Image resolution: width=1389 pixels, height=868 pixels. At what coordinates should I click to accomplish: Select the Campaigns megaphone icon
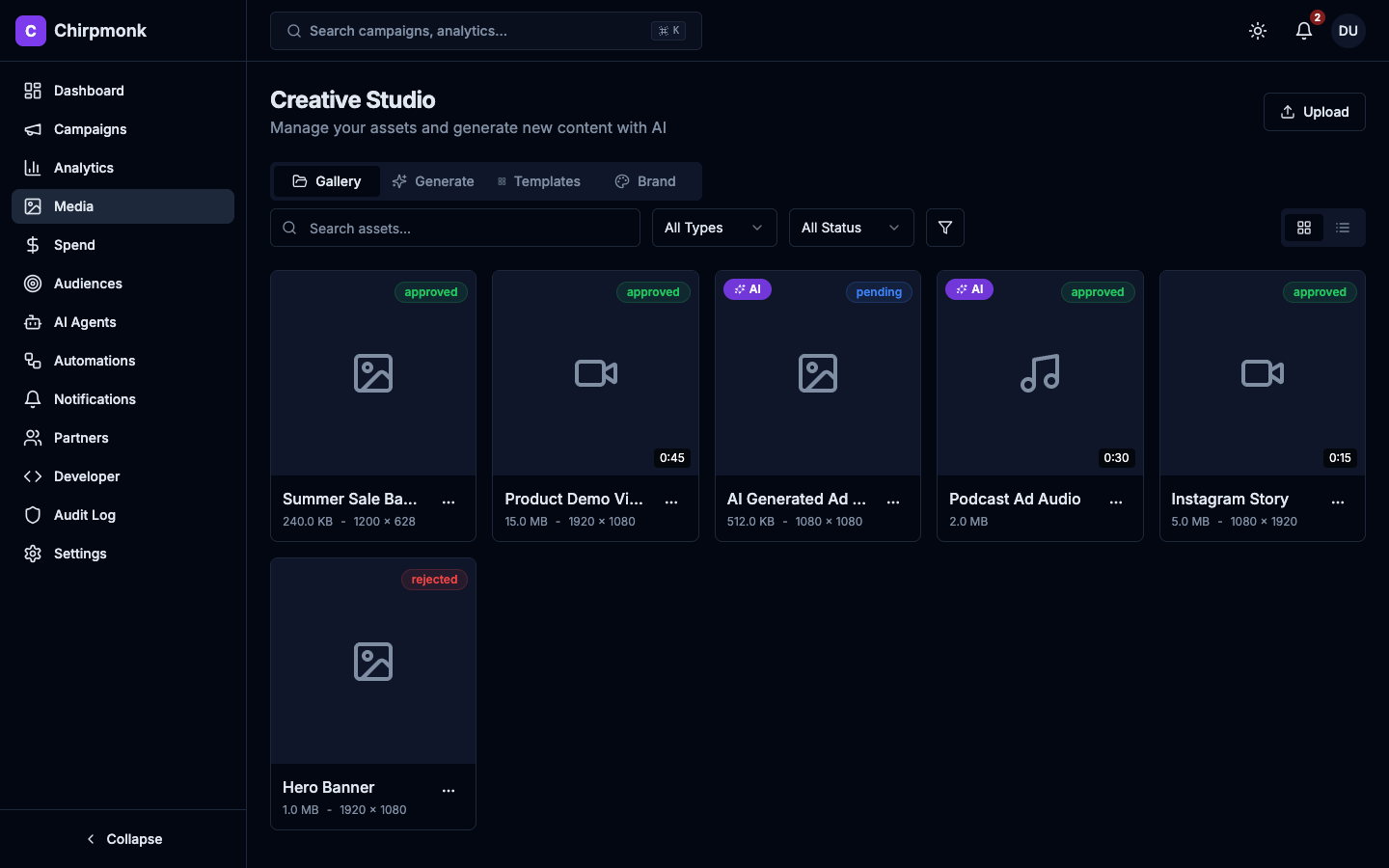pos(33,129)
